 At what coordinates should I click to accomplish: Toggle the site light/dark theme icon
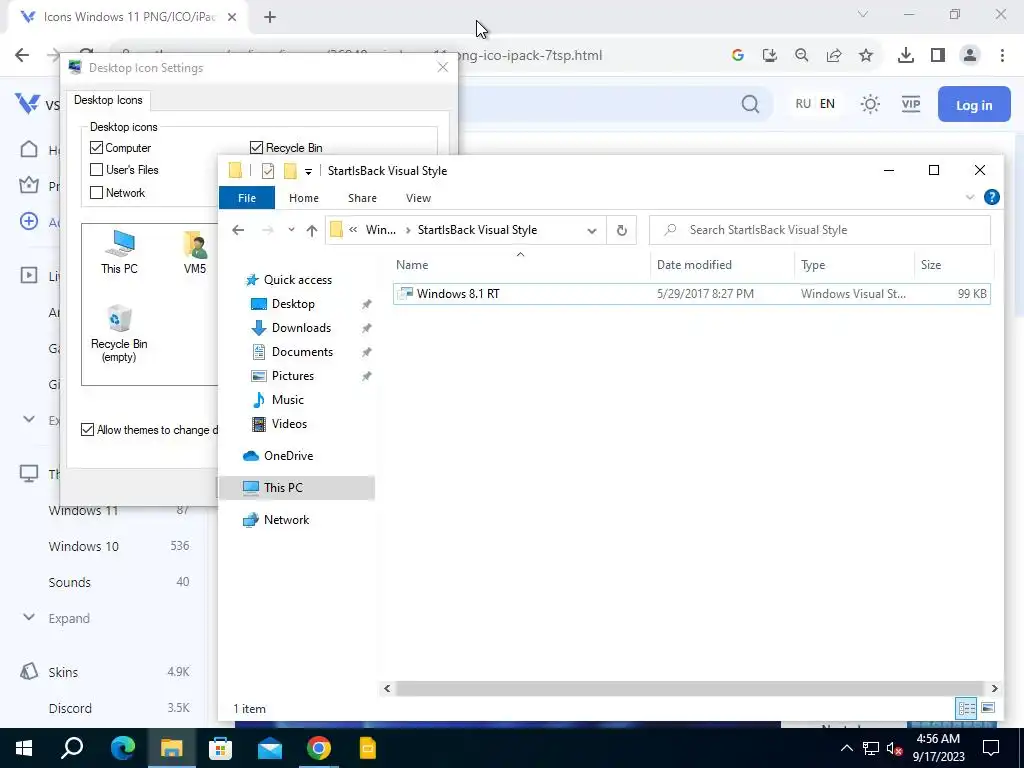click(x=871, y=104)
